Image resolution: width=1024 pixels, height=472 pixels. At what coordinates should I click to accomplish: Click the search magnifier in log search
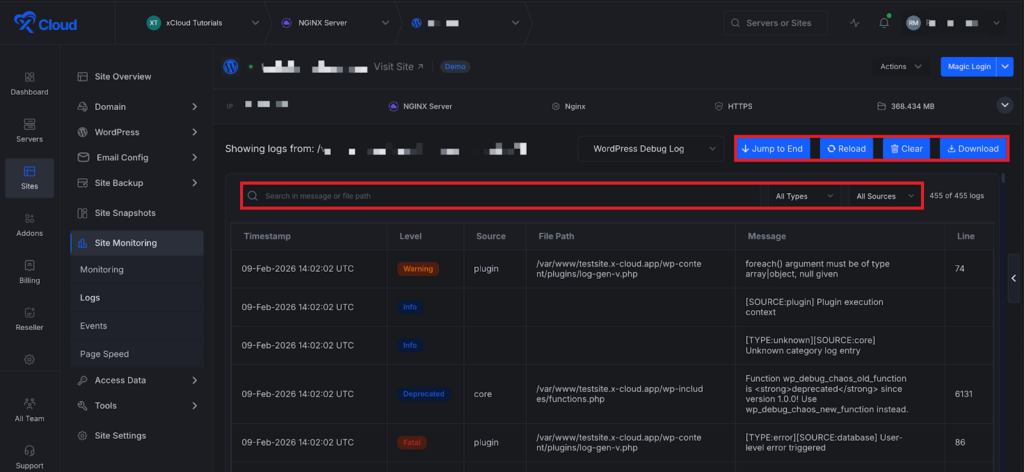point(253,196)
